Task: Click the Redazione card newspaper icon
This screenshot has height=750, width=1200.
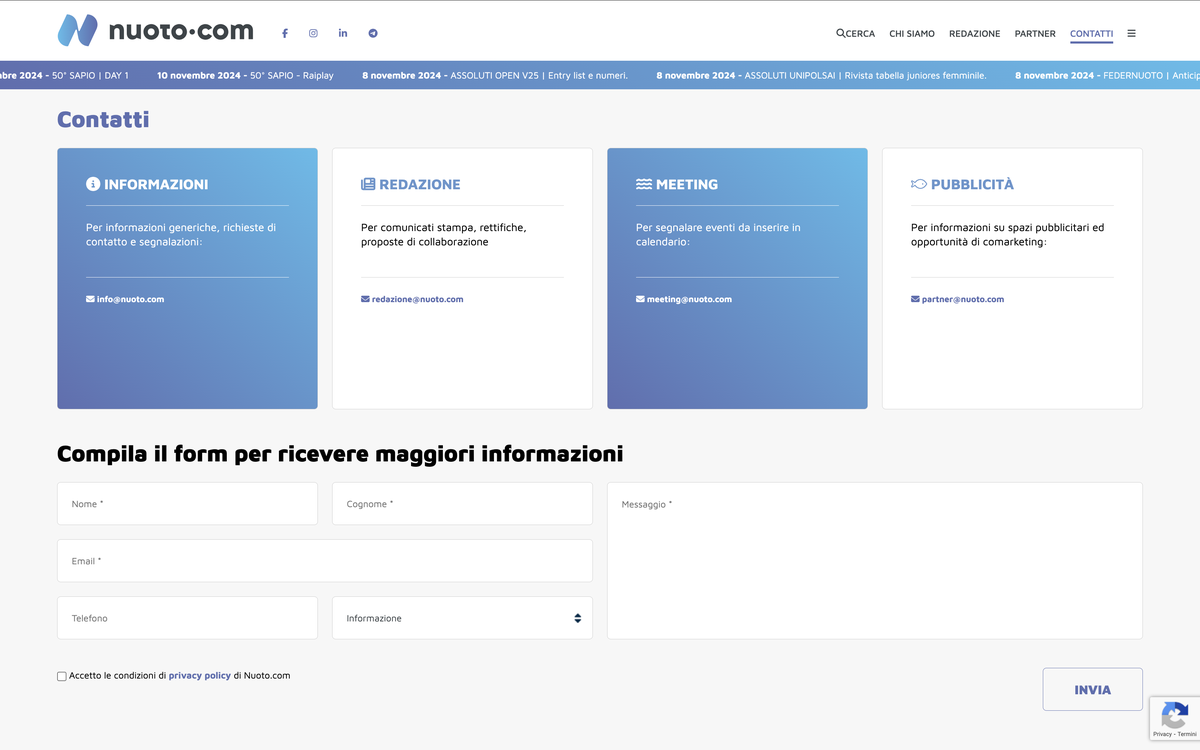Action: 368,184
